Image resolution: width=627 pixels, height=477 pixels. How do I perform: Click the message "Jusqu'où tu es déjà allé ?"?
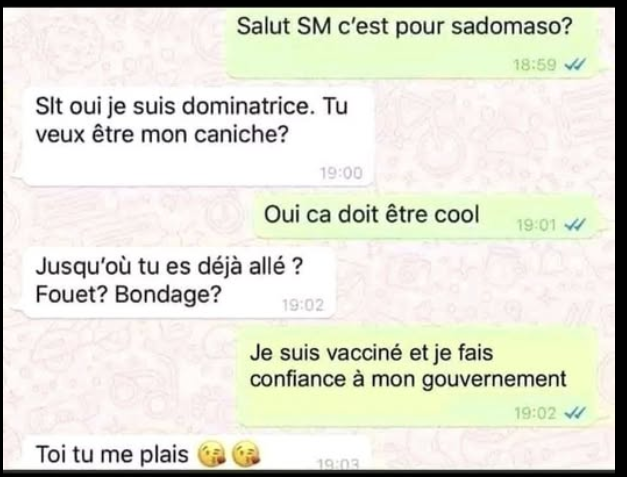click(169, 266)
